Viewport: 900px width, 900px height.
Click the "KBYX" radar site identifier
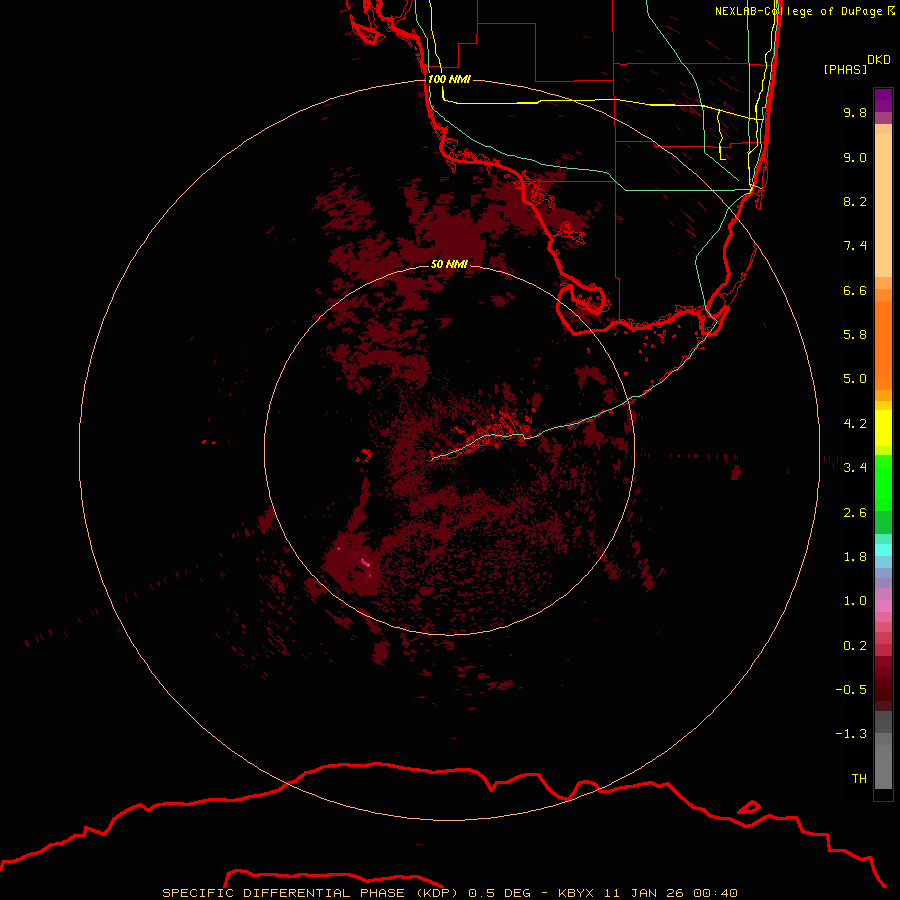pos(576,893)
